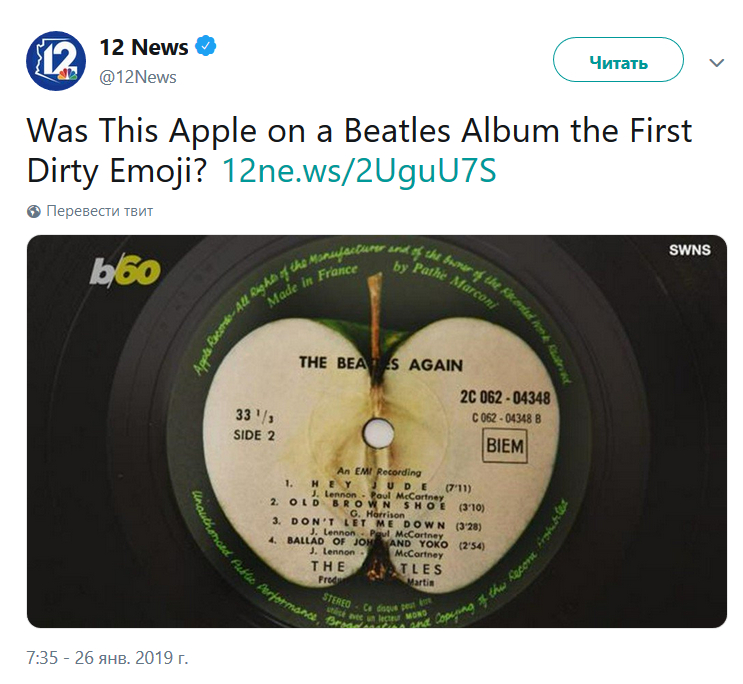Click THE BEATLES AGAIN title on the label
This screenshot has width=743, height=684.
(x=381, y=364)
